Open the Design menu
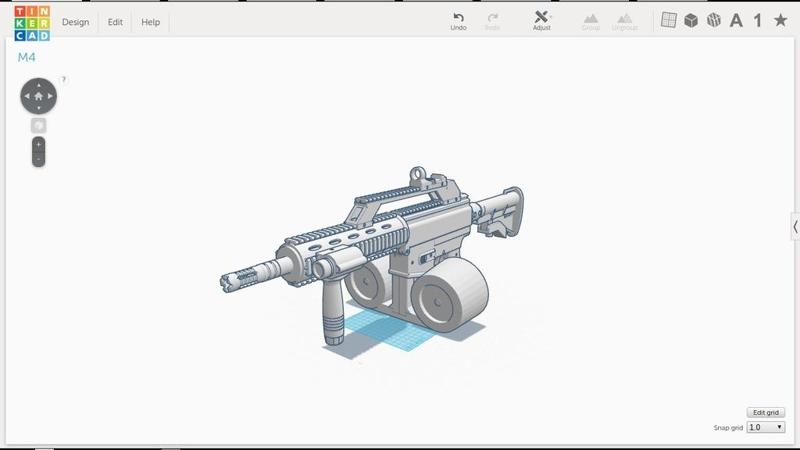 click(x=76, y=22)
